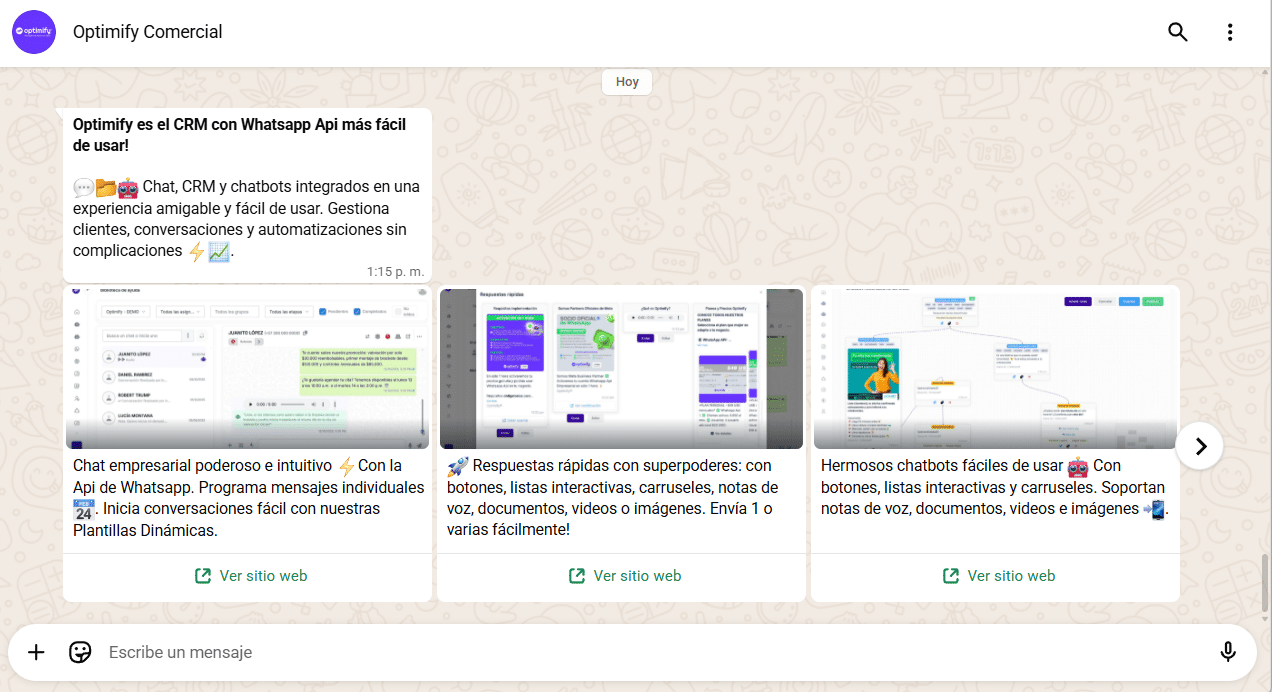Open the emoji and sticker picker
This screenshot has width=1272, height=692.
(x=80, y=652)
